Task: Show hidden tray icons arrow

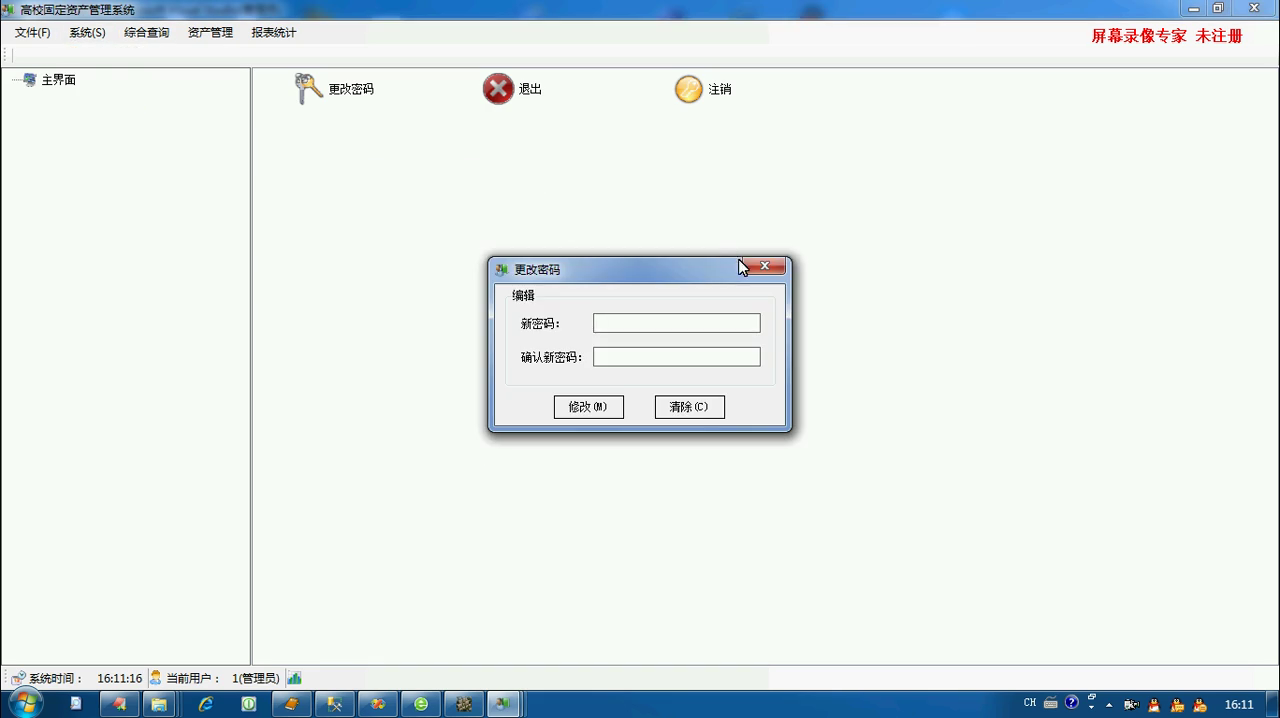Action: point(1109,705)
